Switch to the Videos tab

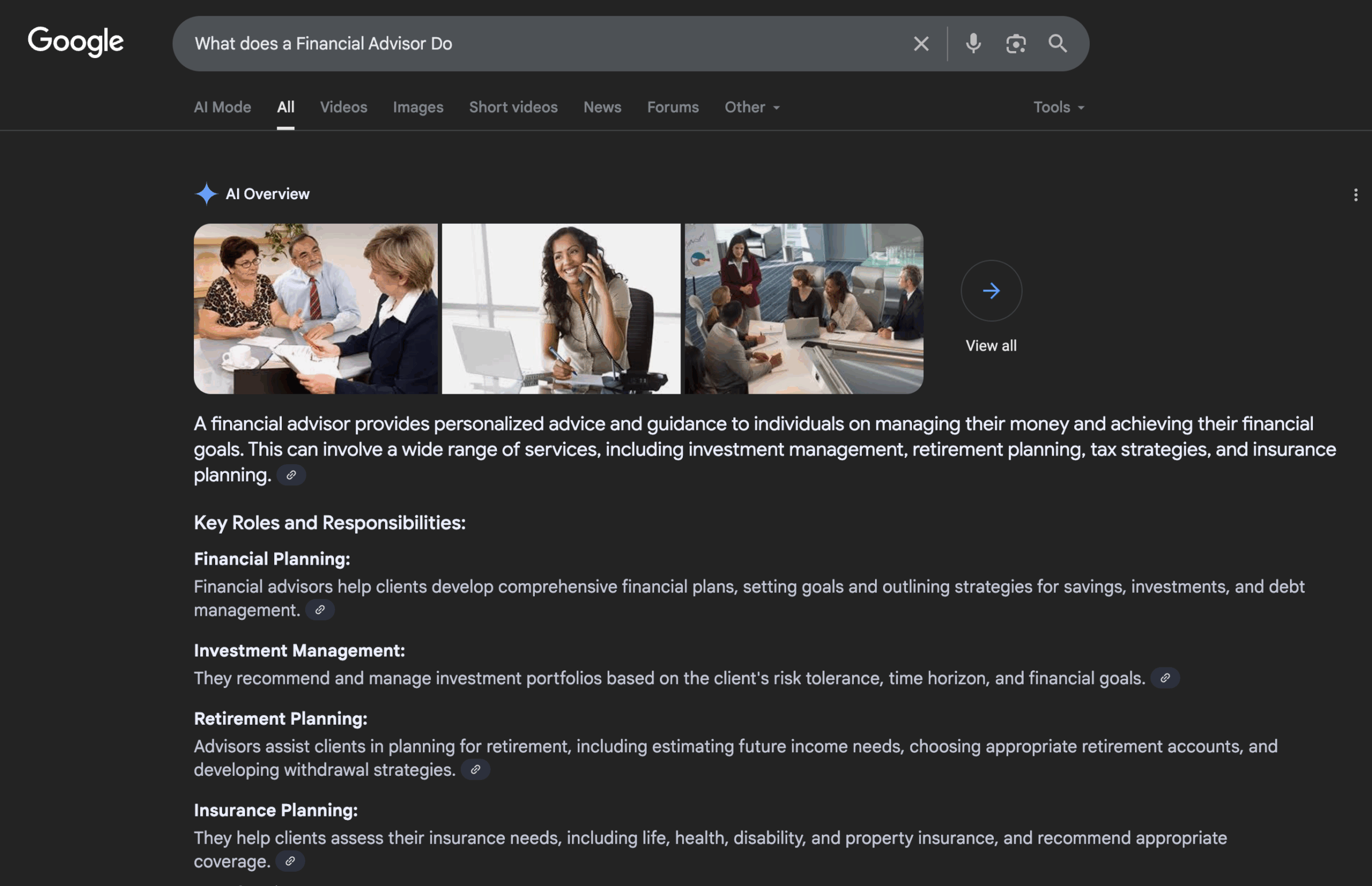coord(344,107)
